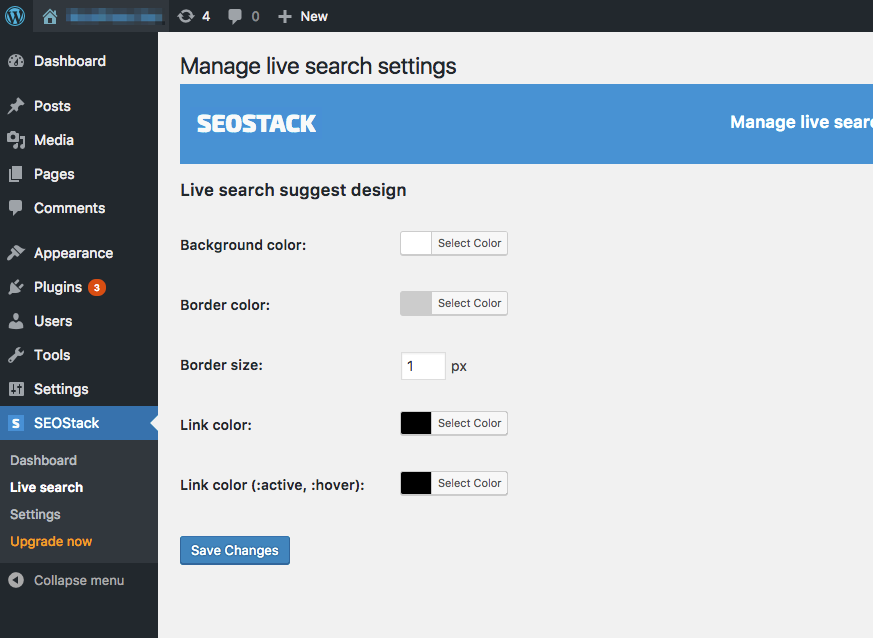Click the Media library icon
The width and height of the screenshot is (873, 638).
pos(16,140)
